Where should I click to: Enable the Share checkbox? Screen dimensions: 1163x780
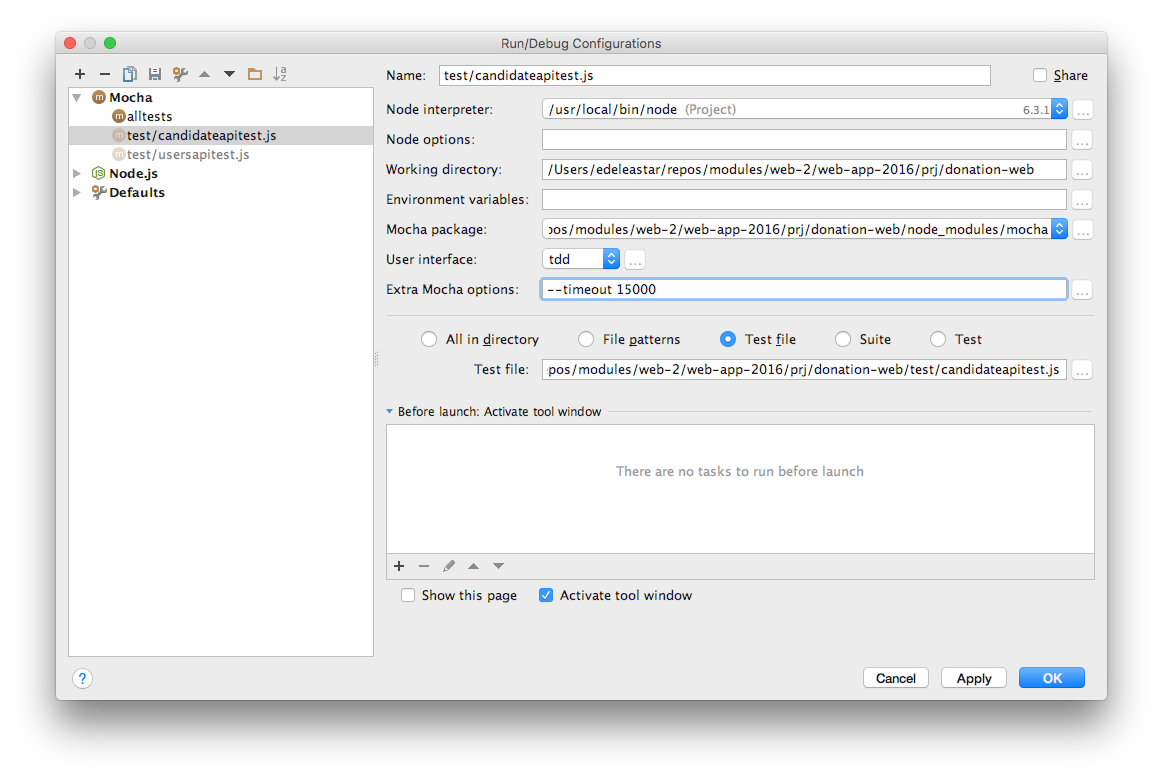[x=1040, y=75]
